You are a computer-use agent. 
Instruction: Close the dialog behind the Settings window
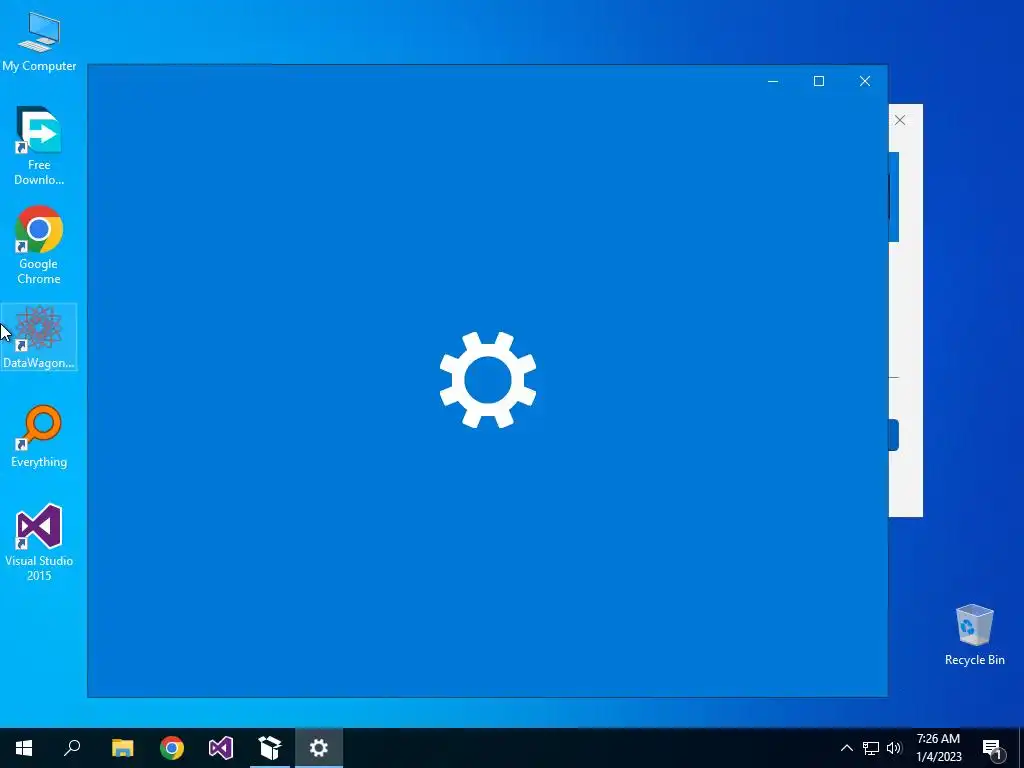(900, 120)
